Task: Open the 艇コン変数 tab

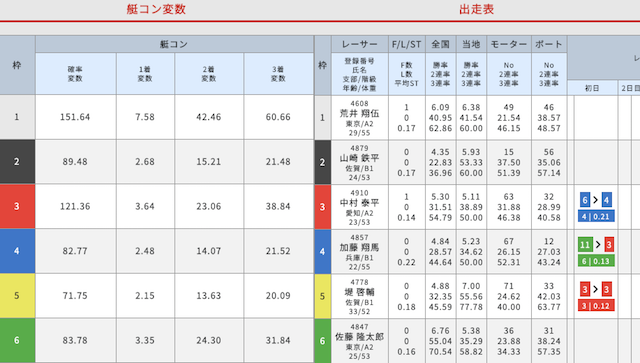Action: pos(156,9)
